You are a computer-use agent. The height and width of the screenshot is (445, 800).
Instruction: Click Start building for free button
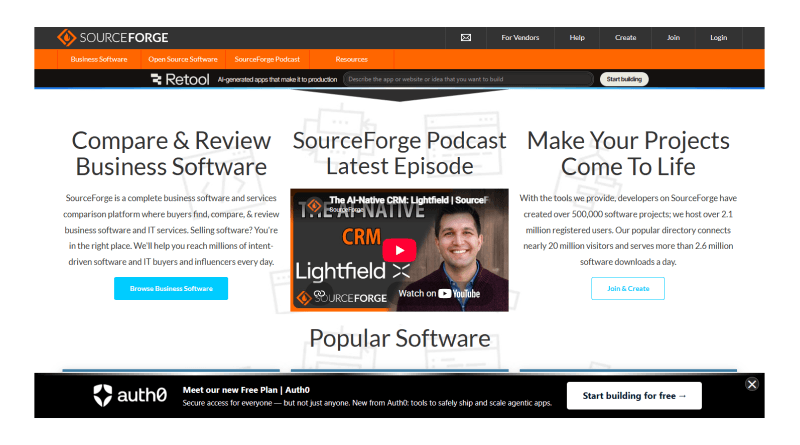point(634,395)
